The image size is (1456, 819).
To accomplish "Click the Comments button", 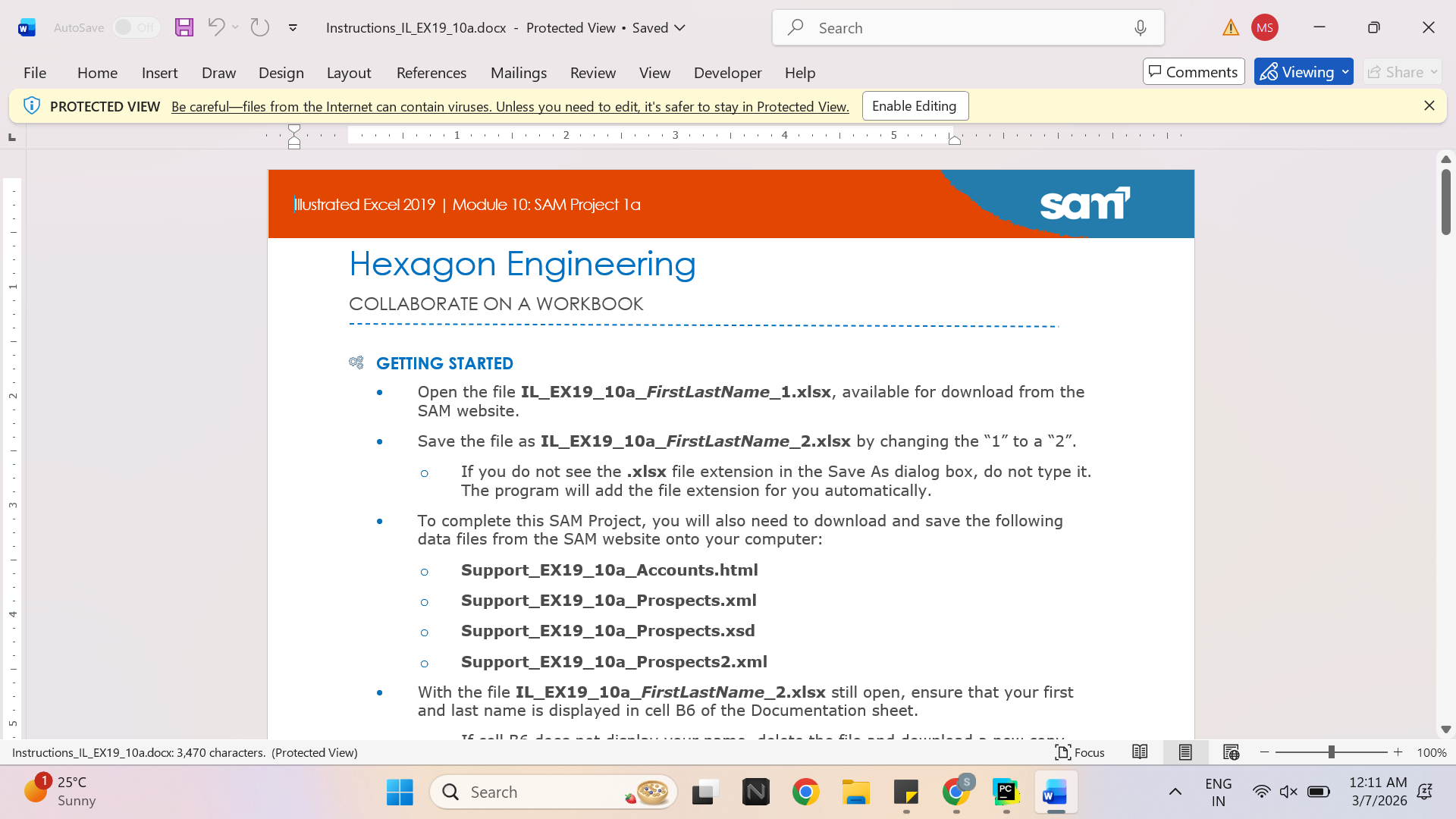I will (1194, 72).
